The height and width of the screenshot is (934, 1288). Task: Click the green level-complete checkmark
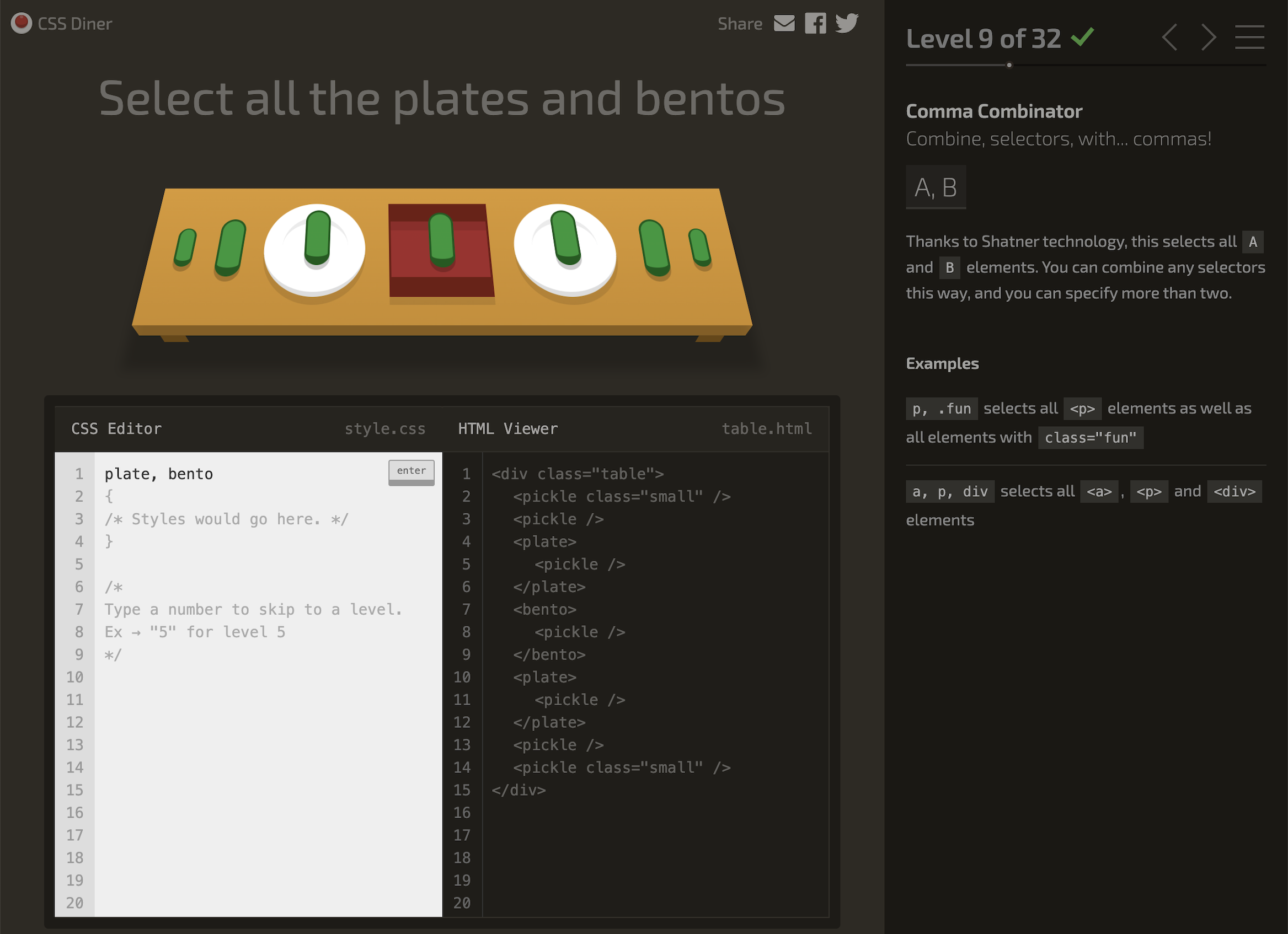[1082, 37]
